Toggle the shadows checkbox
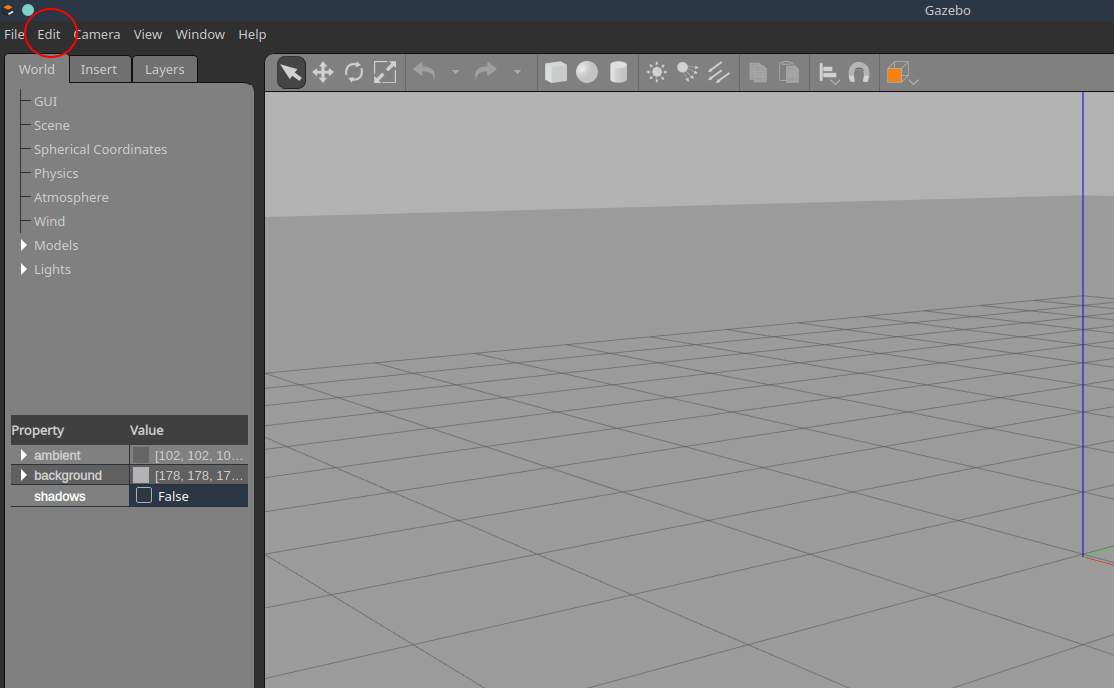The image size is (1114, 688). click(144, 495)
